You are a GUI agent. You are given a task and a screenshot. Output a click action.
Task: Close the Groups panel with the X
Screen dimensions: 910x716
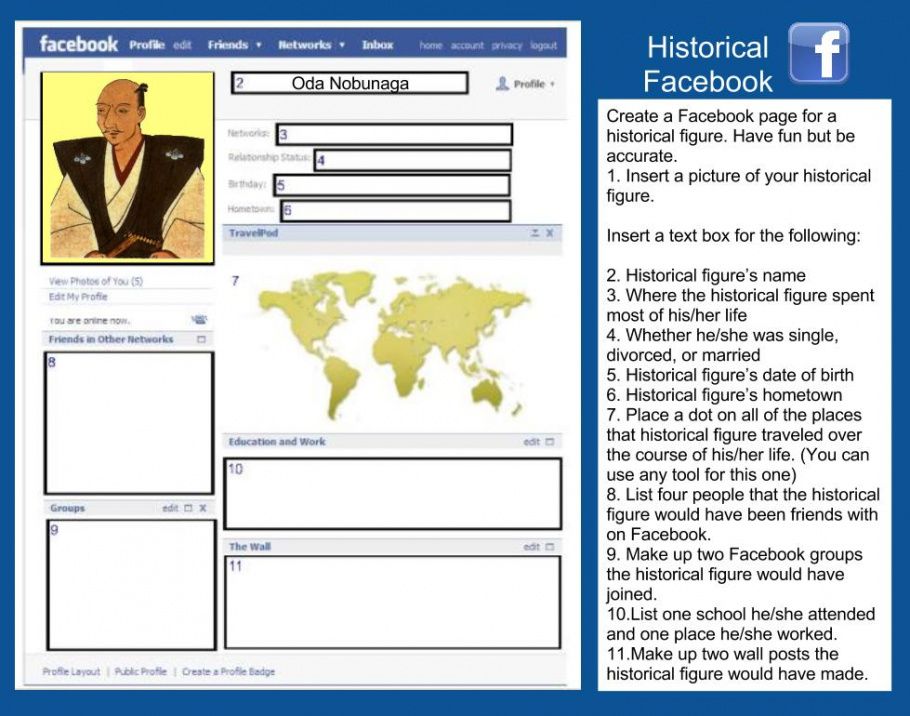(x=203, y=508)
